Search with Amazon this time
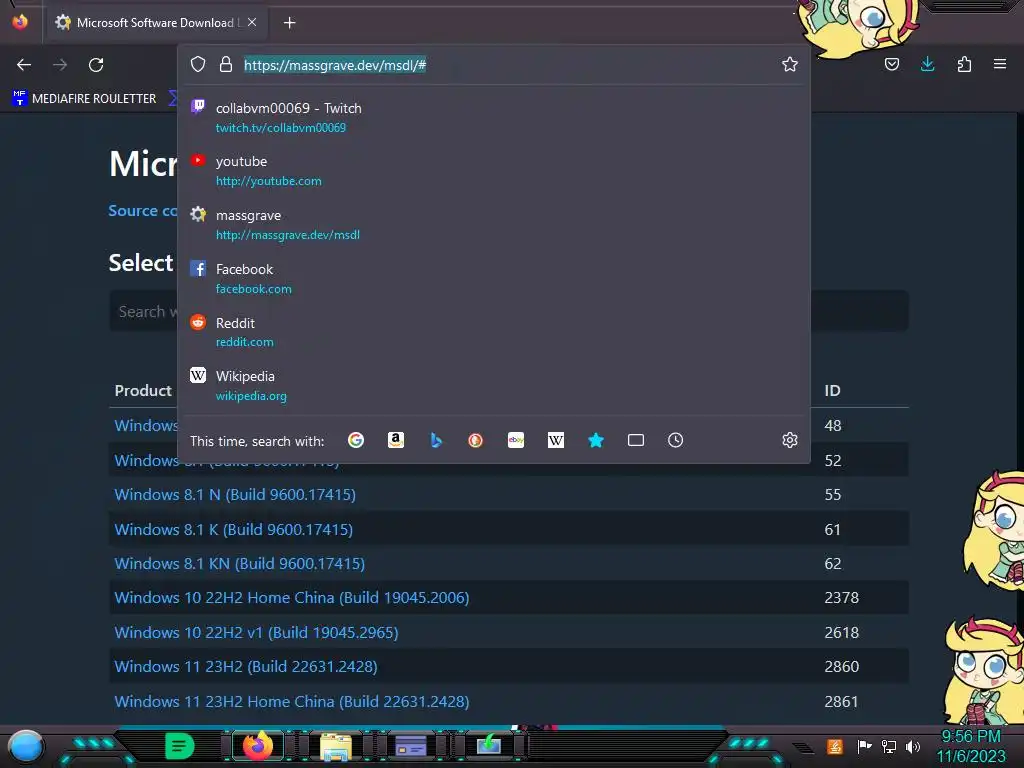The image size is (1024, 768). click(396, 440)
